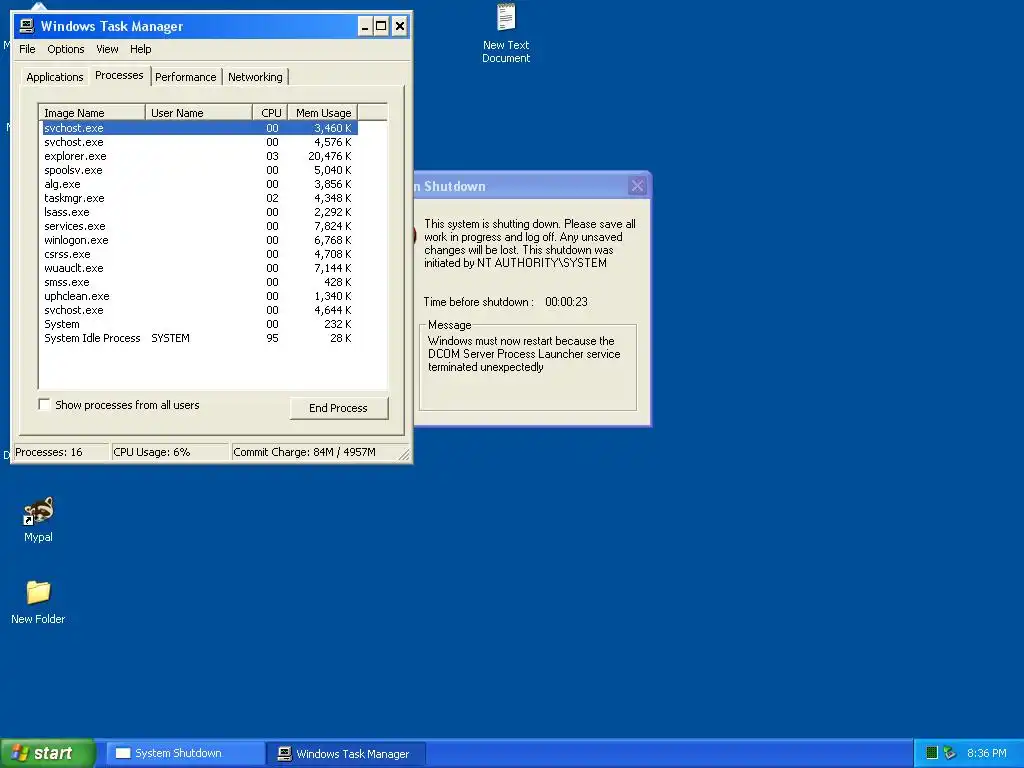Select the New Text Document desktop icon

505,33
